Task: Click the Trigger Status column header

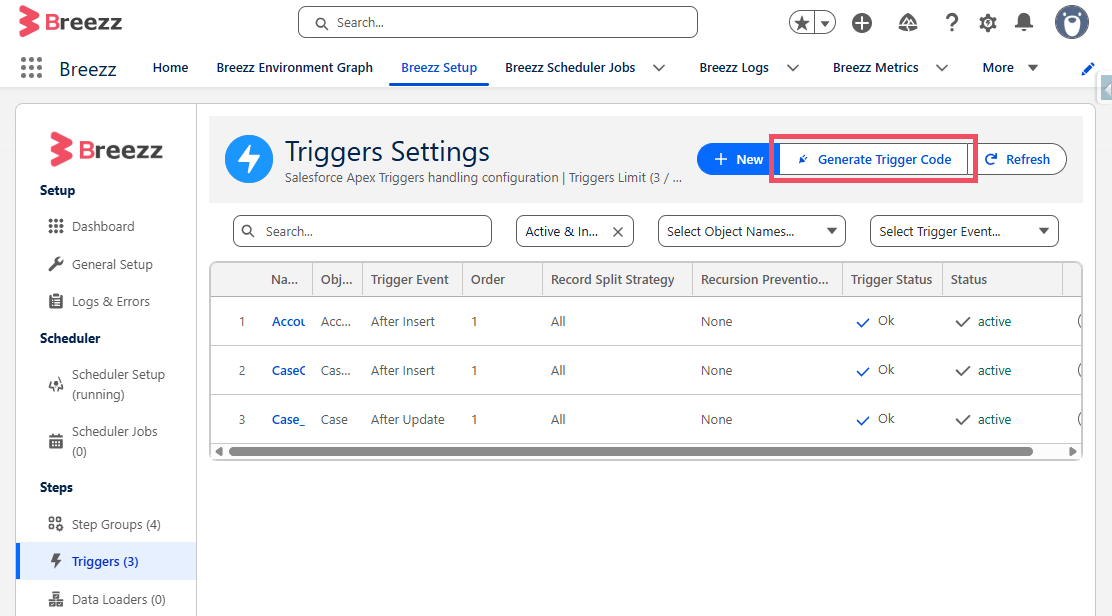Action: tap(891, 279)
